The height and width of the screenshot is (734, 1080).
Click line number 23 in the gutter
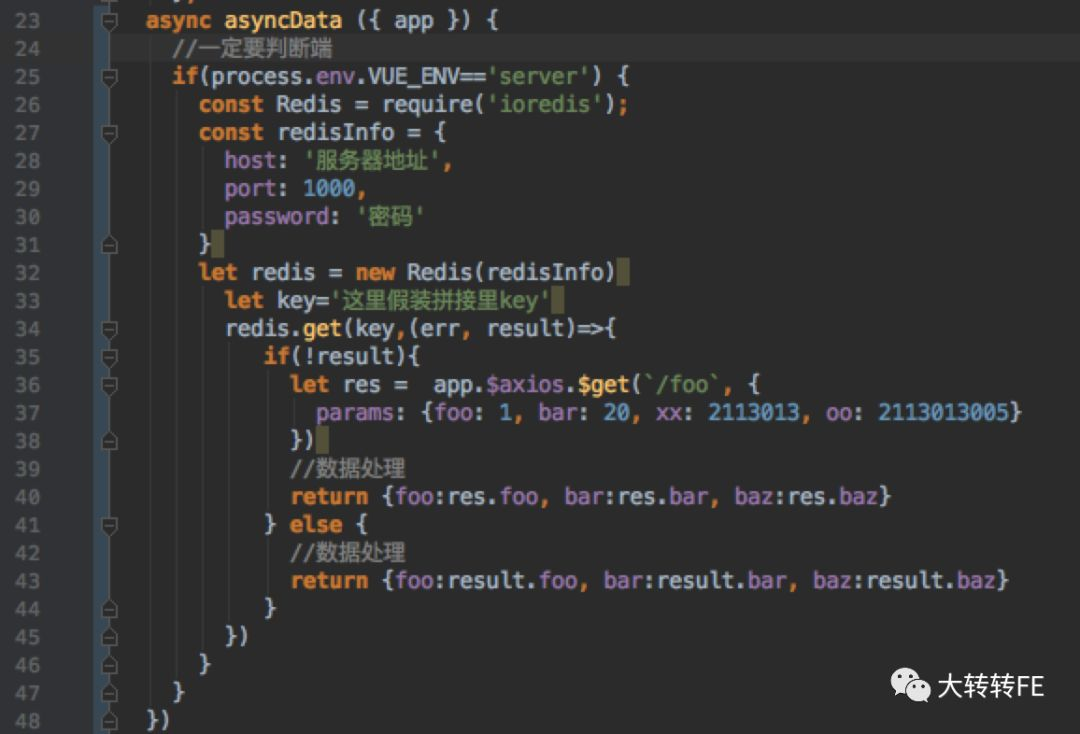pyautogui.click(x=28, y=21)
